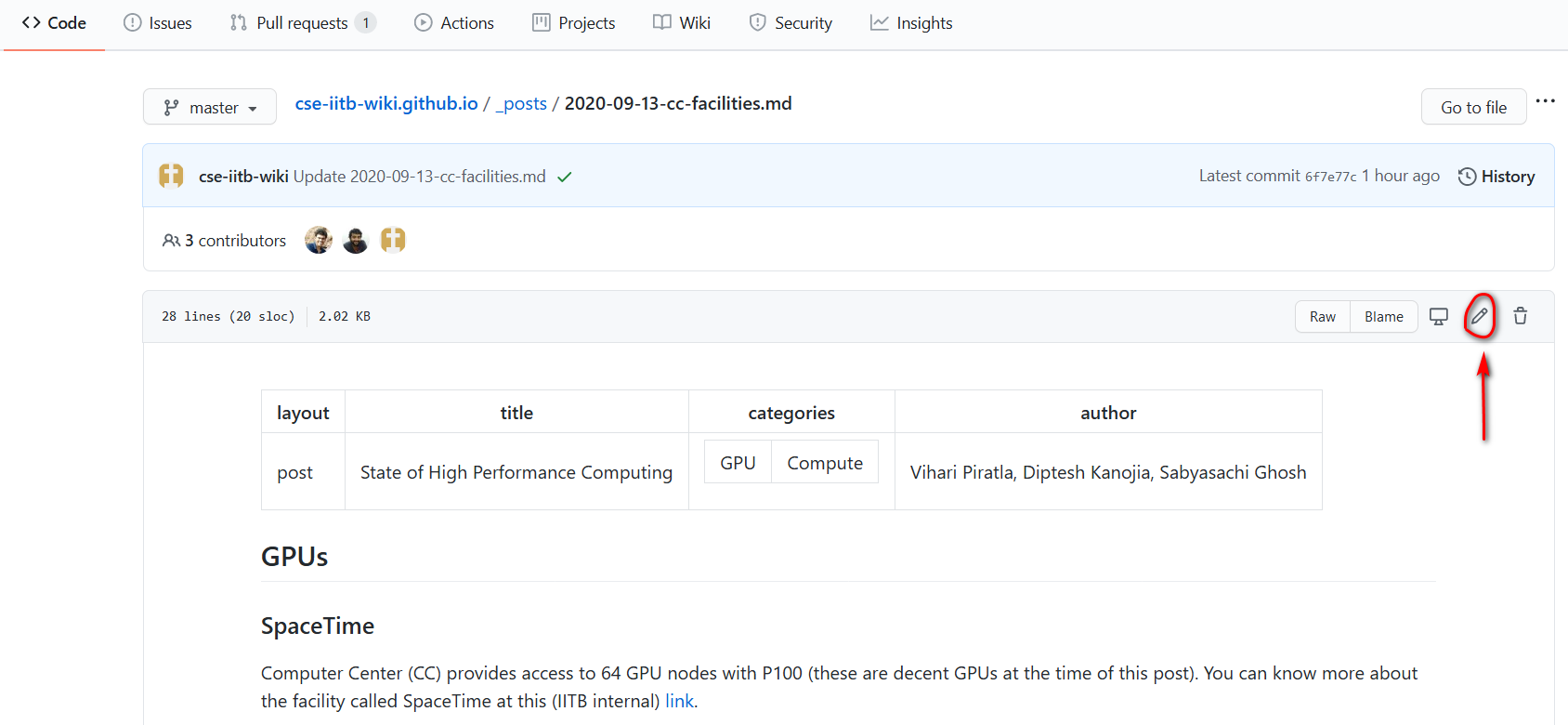Open the _posts folder breadcrumb link

click(521, 103)
